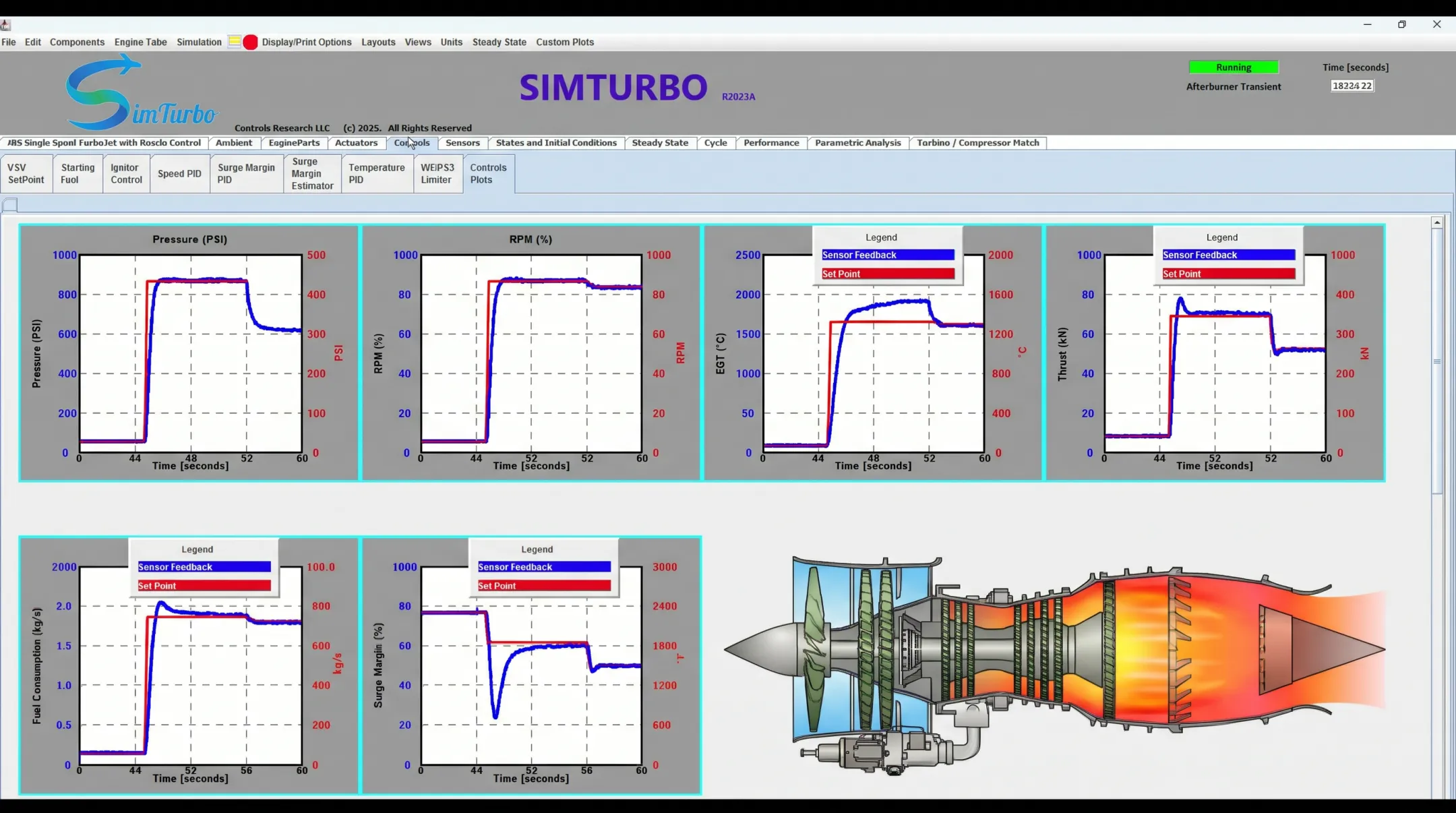Open the Temperature PID sub-tab
Image resolution: width=1456 pixels, height=813 pixels.
pos(377,174)
